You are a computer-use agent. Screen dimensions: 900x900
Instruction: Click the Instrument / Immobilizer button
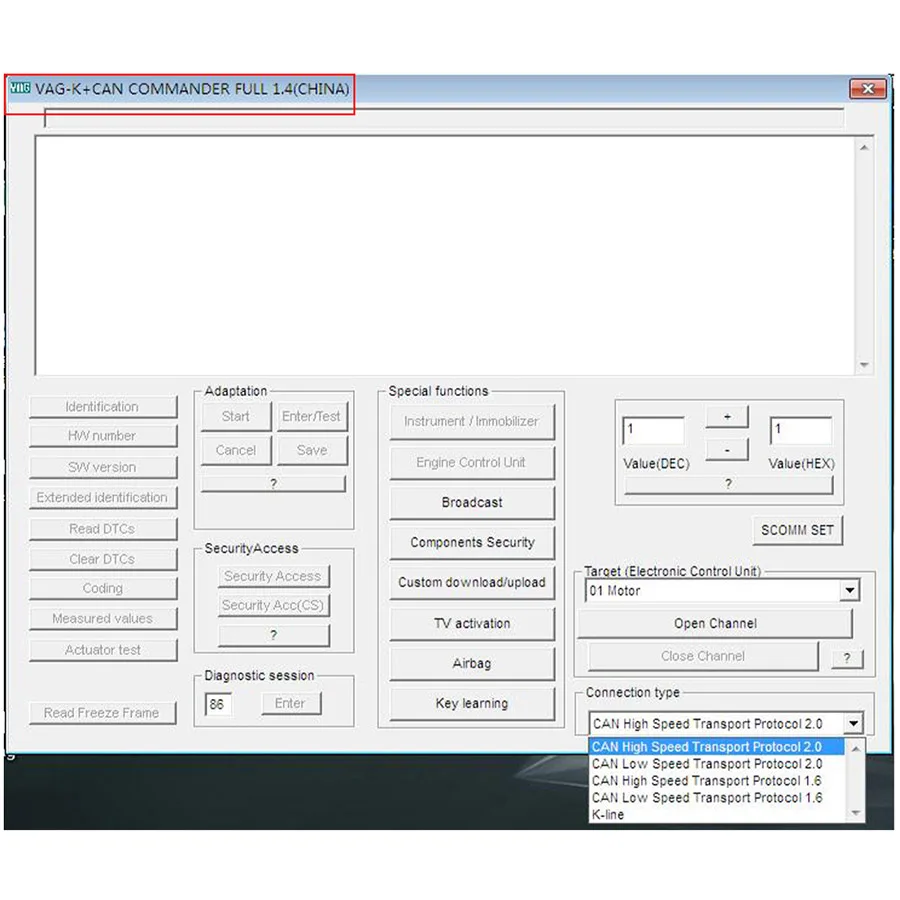pos(472,422)
